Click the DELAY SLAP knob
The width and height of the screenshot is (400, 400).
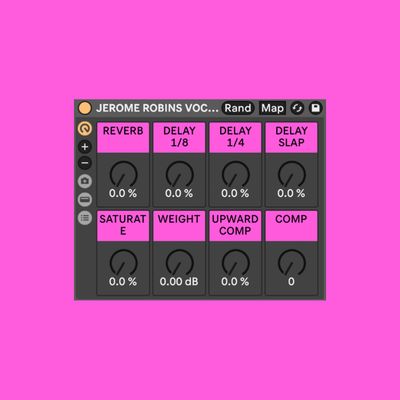point(292,175)
